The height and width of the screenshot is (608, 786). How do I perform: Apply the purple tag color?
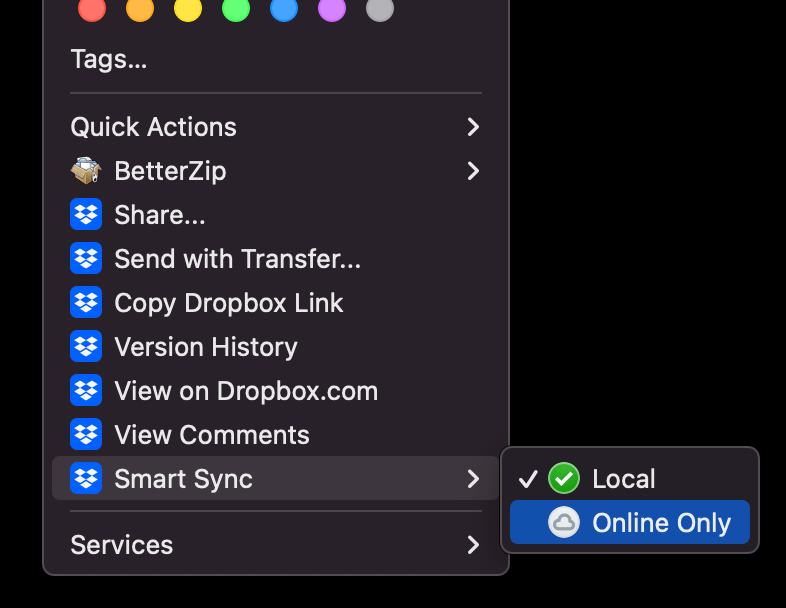click(x=332, y=8)
